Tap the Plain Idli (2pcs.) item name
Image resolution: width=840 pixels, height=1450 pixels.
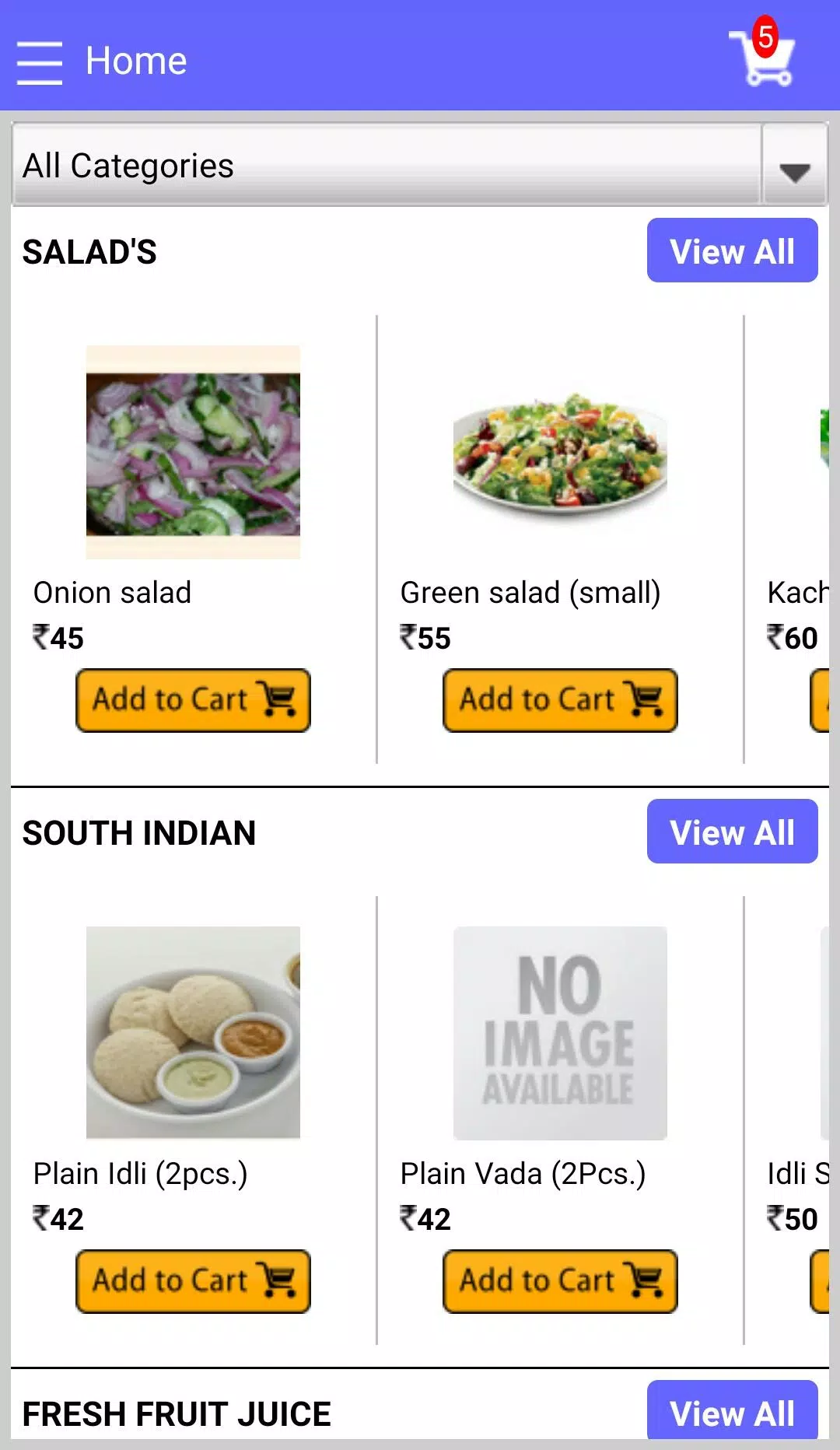click(x=140, y=1174)
